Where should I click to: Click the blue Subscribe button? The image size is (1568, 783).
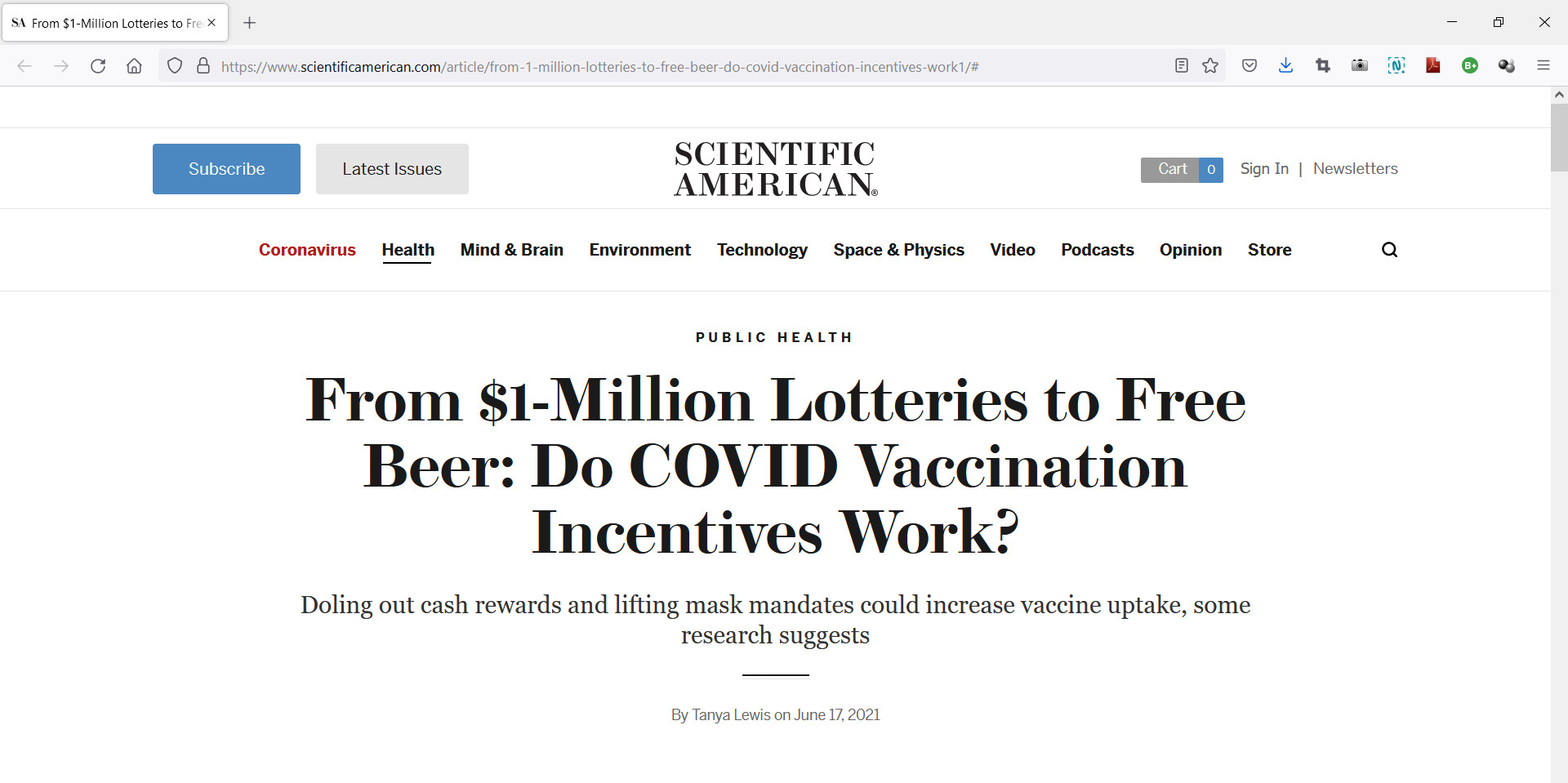(226, 169)
